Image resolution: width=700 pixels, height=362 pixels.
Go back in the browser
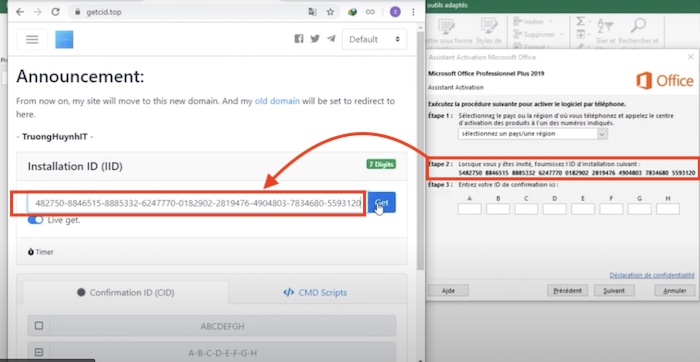click(x=20, y=12)
